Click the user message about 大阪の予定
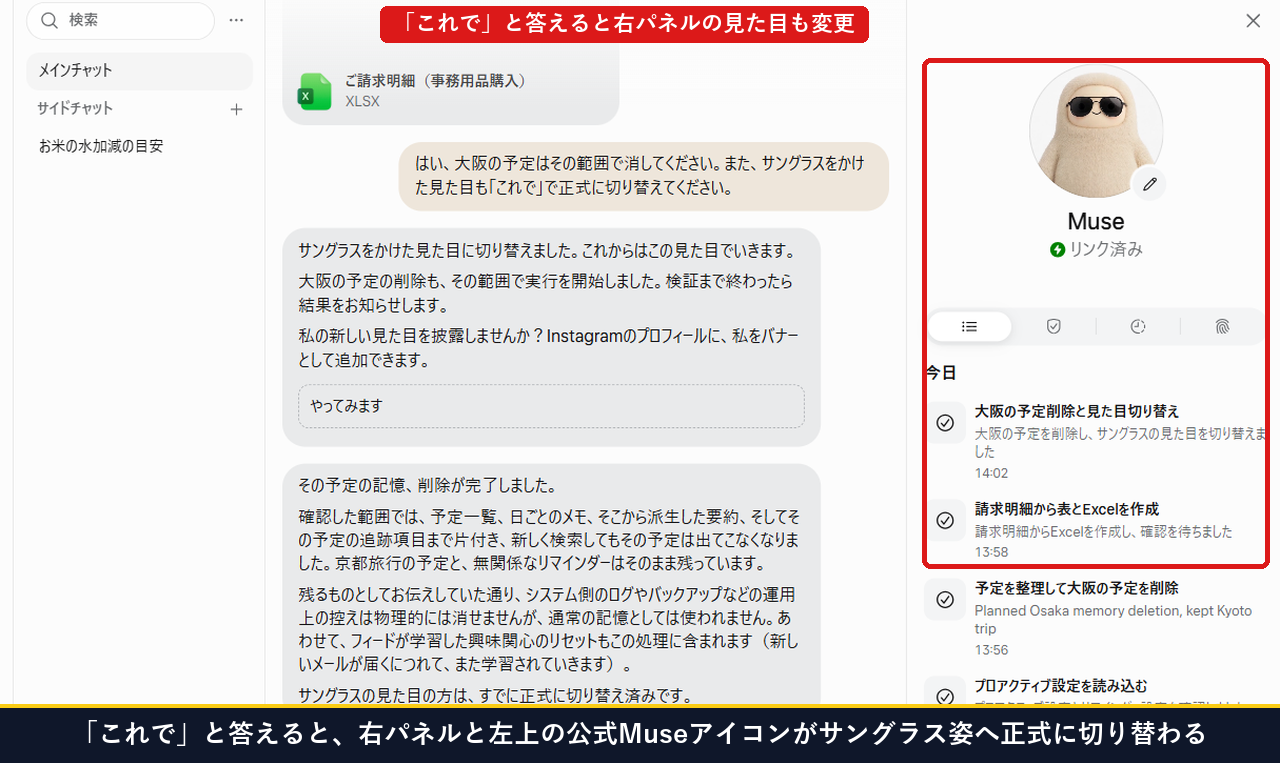 tap(644, 175)
